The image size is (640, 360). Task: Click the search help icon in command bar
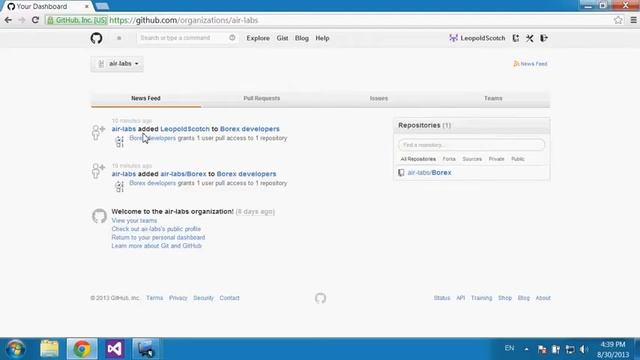point(232,38)
